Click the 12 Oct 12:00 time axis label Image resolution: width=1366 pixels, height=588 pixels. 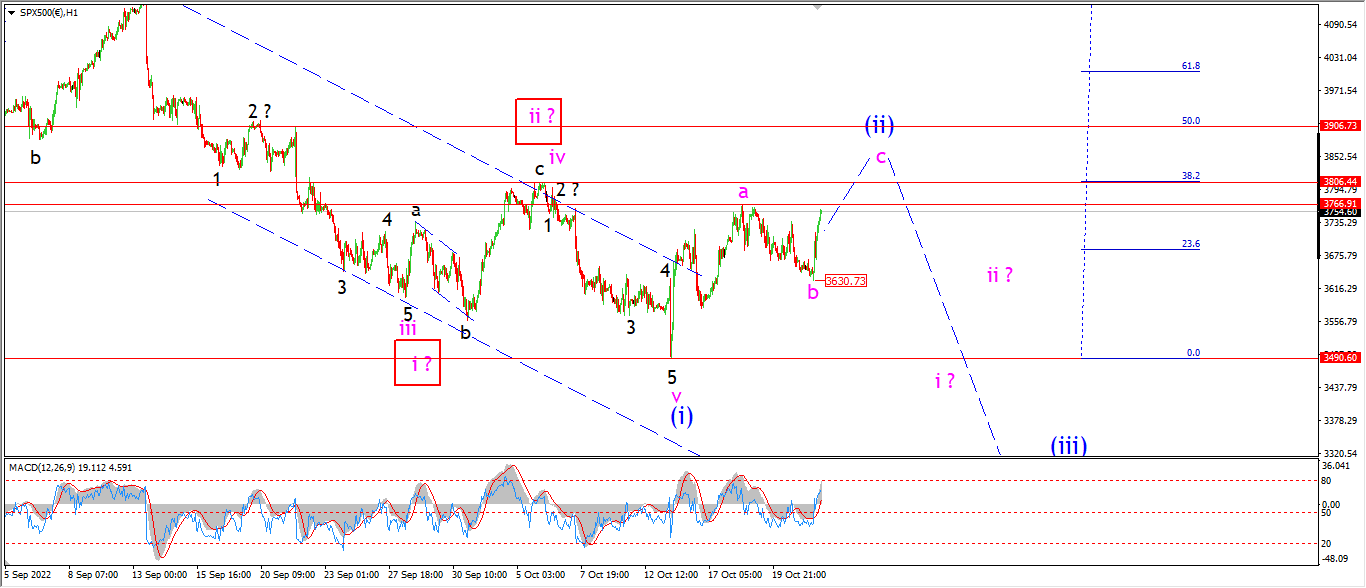point(670,575)
